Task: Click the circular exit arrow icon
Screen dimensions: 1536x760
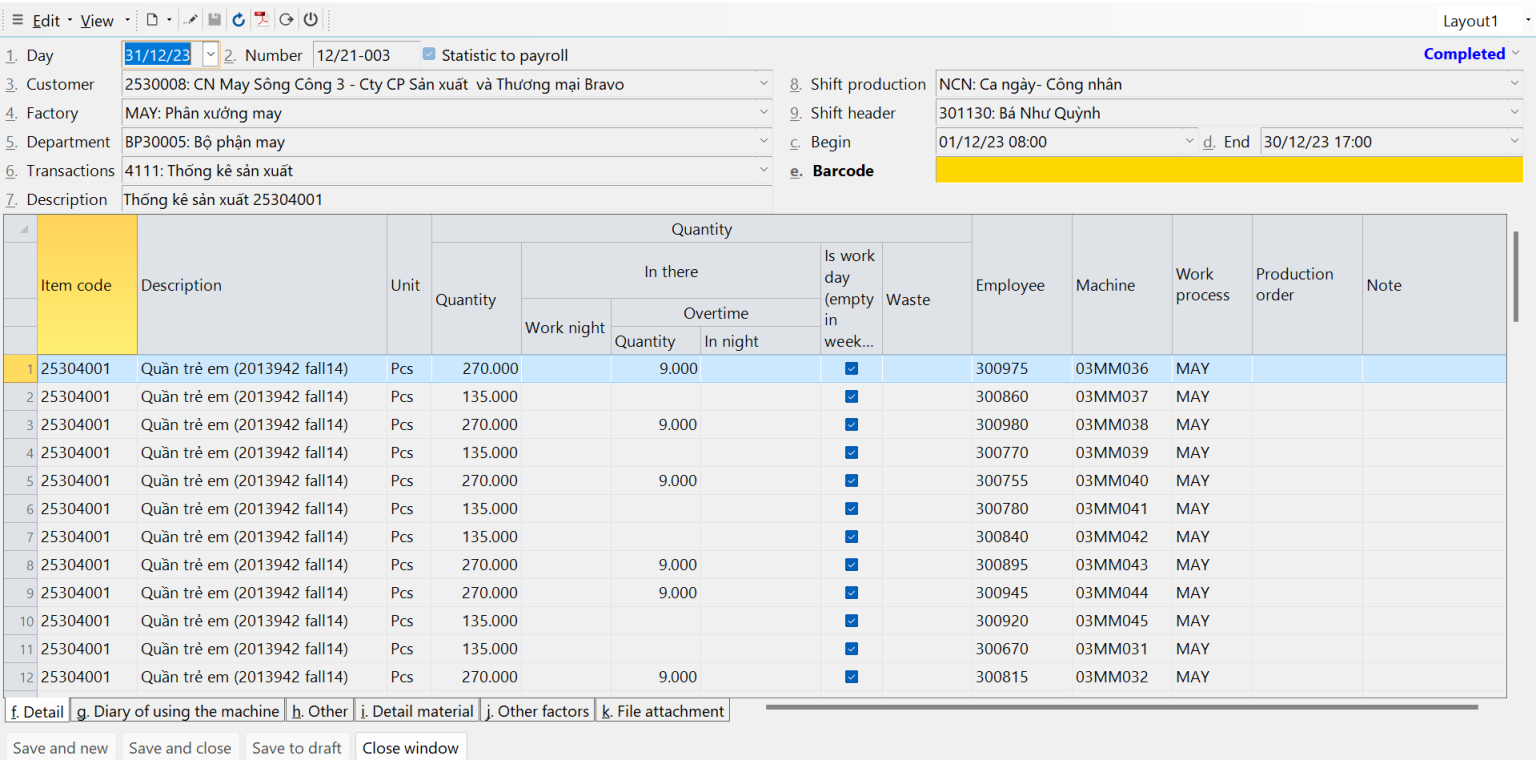Action: 285,19
